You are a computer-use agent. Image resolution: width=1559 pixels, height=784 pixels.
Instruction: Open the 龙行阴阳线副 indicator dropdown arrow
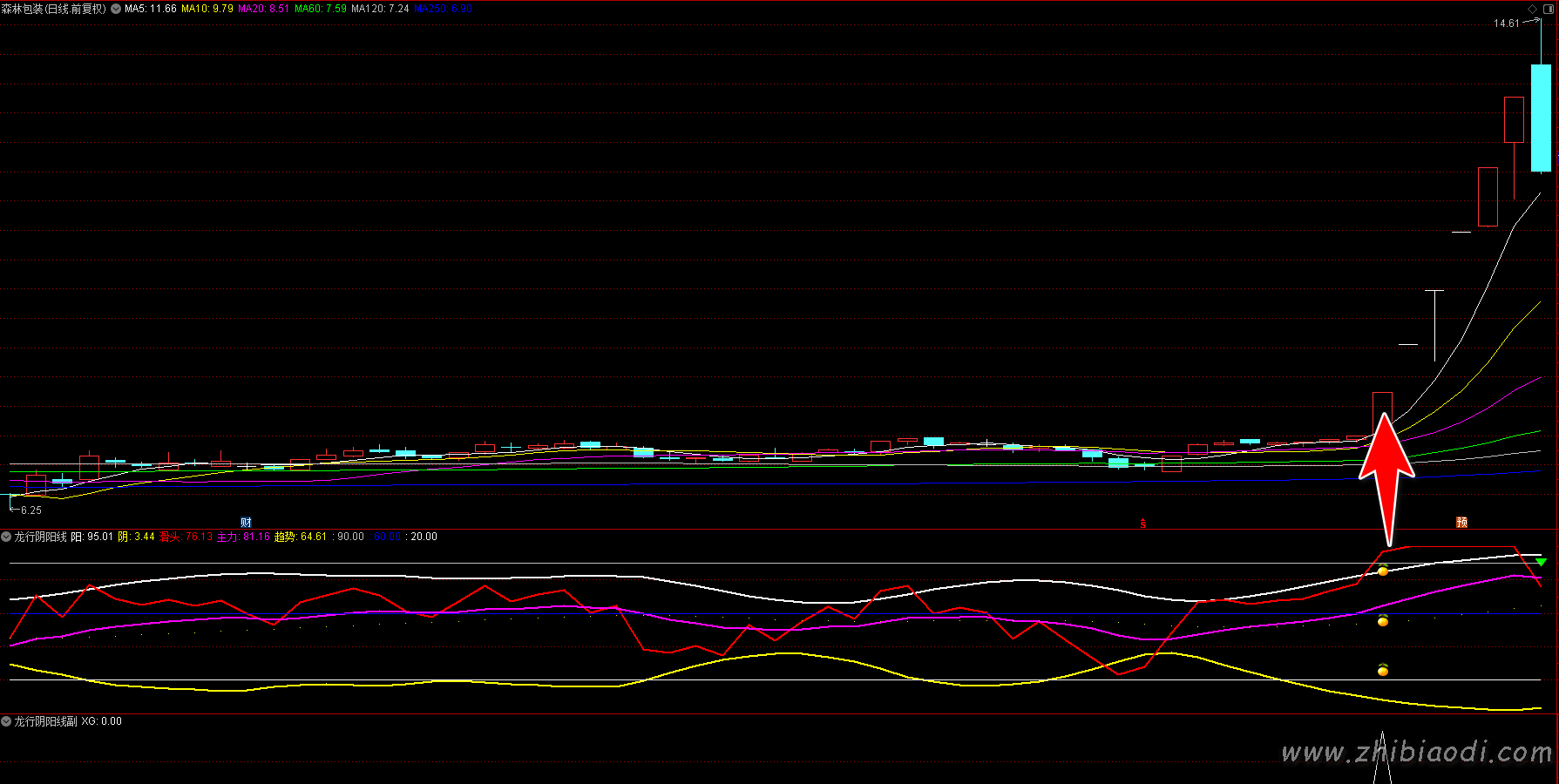(6, 721)
